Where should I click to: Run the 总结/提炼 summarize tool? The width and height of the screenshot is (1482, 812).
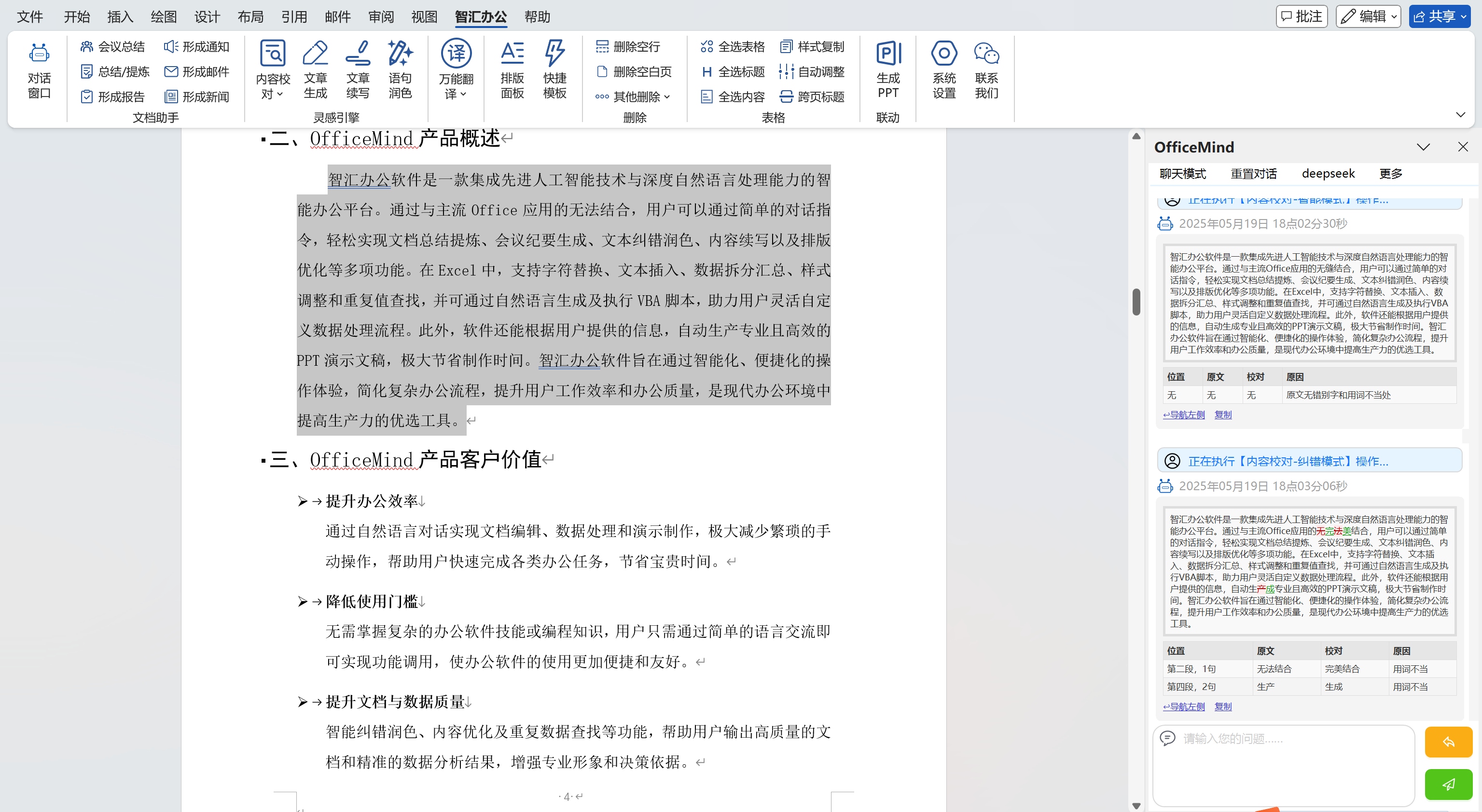114,72
